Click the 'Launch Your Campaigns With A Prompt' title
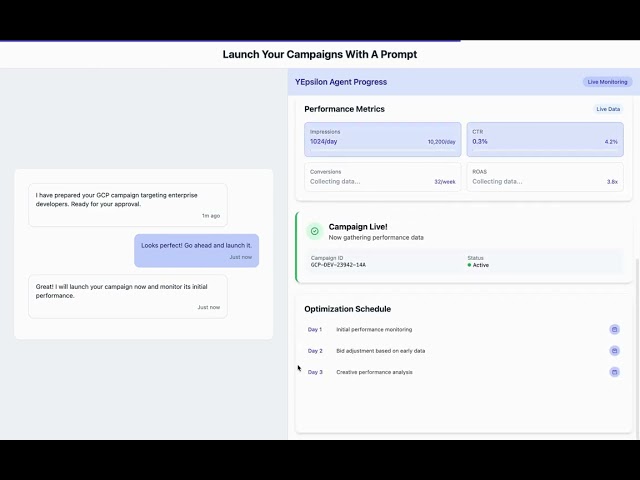 320,54
